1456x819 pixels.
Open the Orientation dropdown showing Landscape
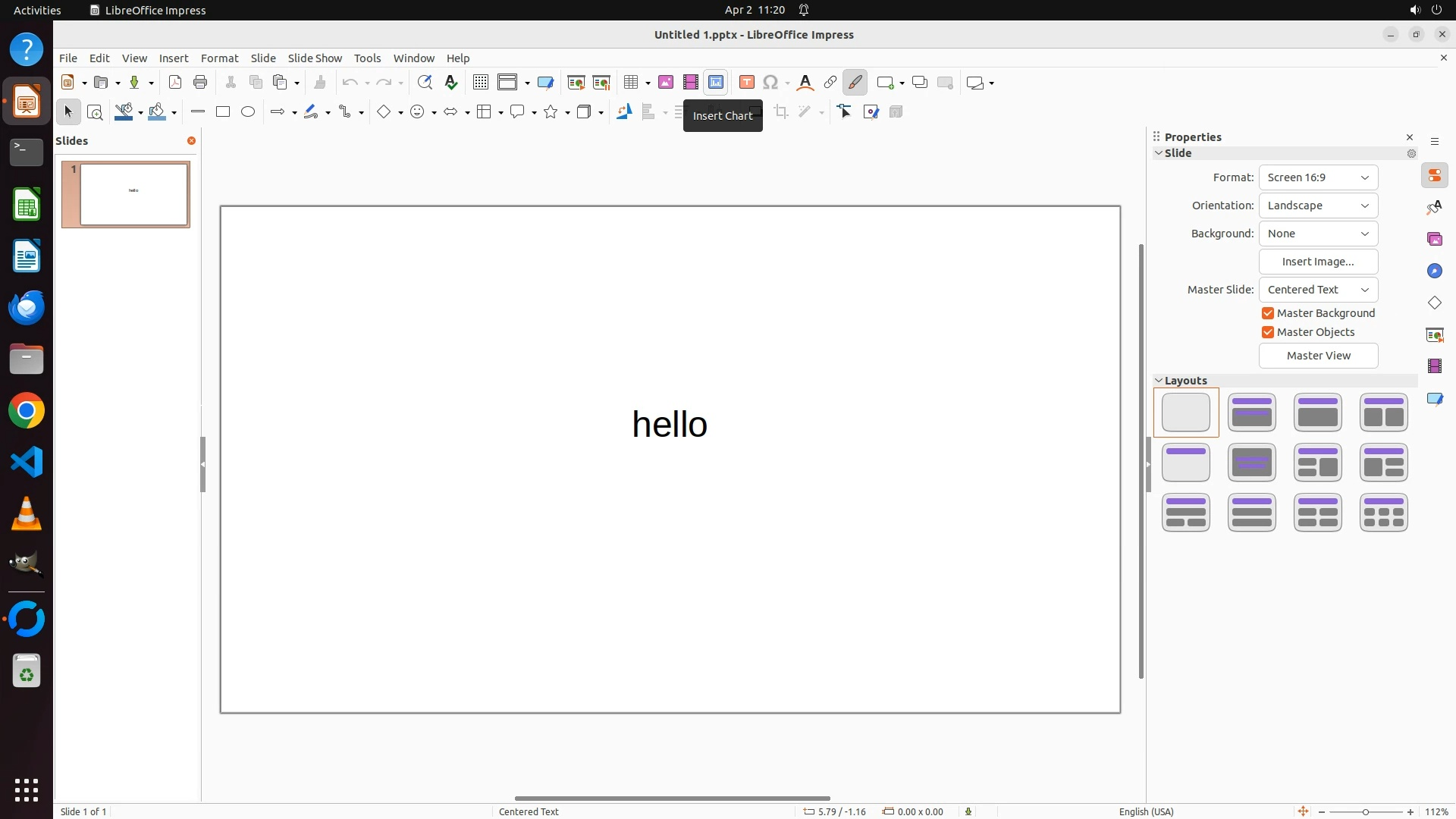[x=1318, y=206]
